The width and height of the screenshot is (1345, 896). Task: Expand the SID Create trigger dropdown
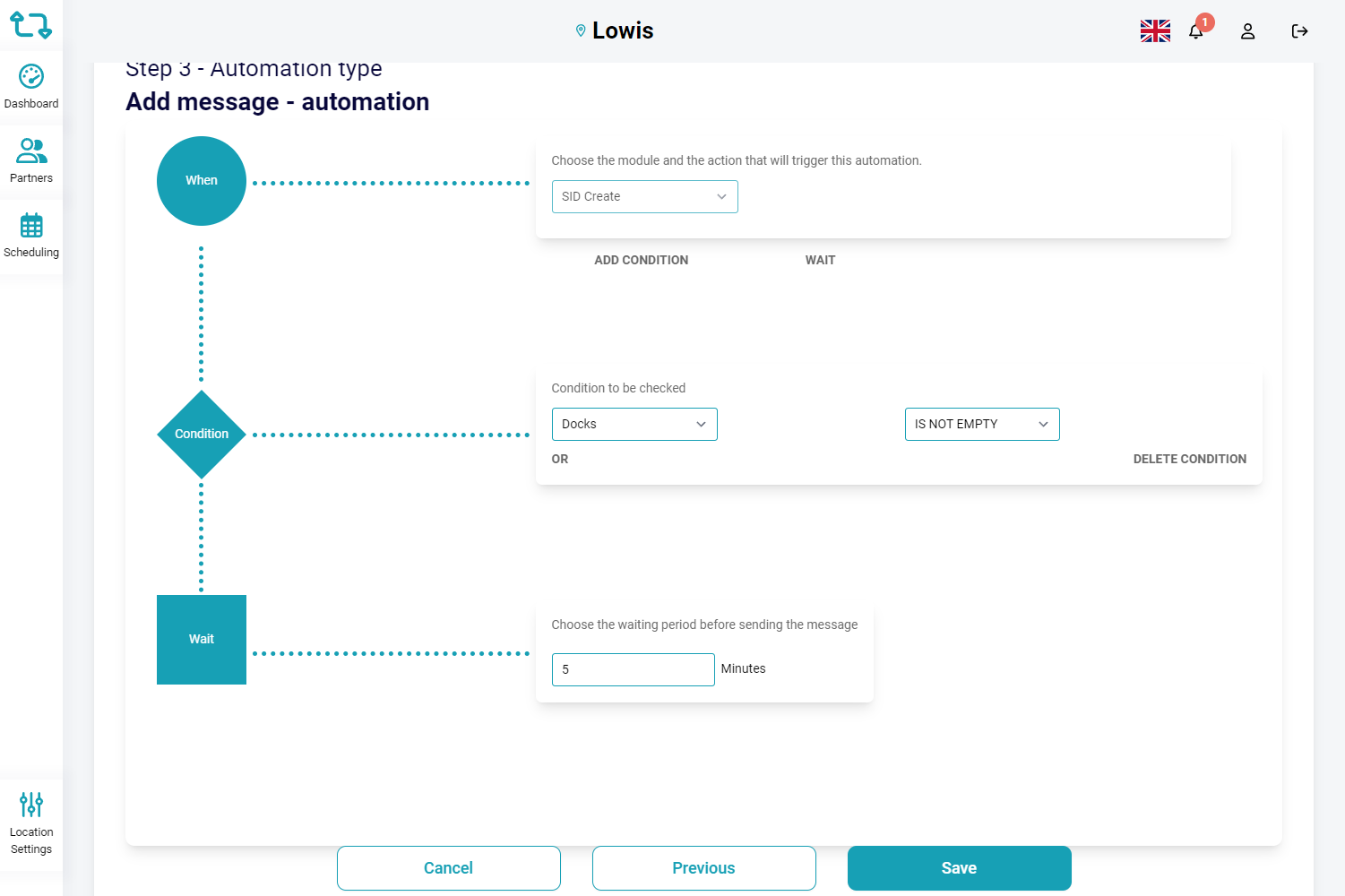(x=644, y=197)
